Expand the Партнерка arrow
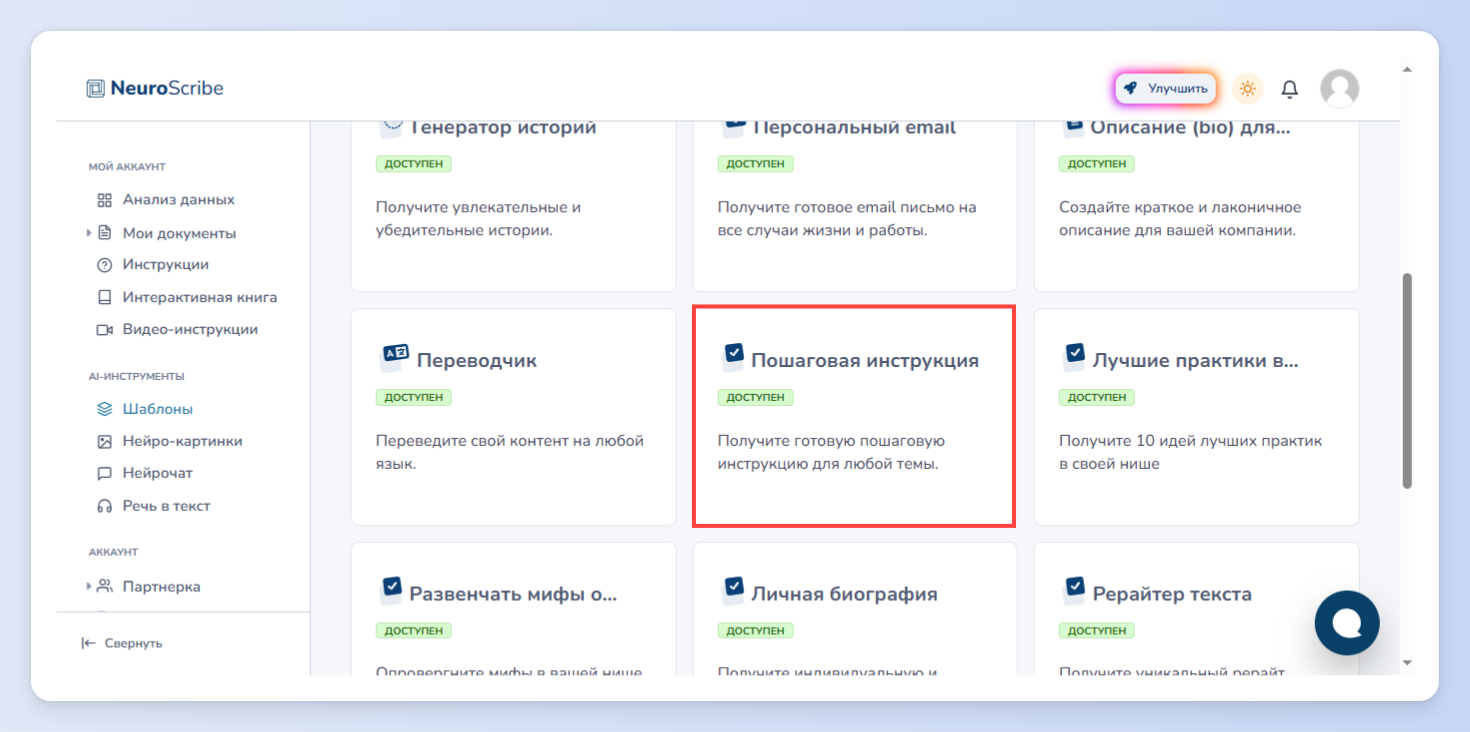Screen dimensions: 1470x732 coord(89,586)
